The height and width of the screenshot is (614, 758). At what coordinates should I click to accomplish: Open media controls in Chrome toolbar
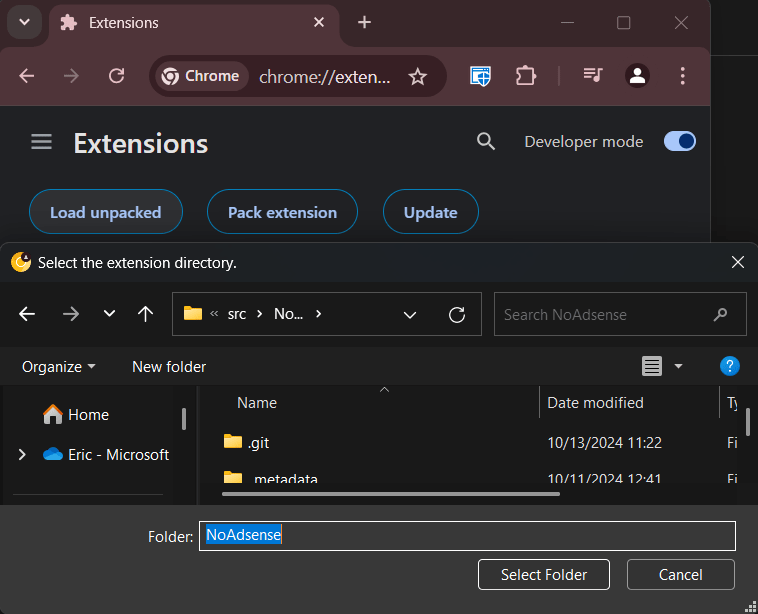coord(592,75)
